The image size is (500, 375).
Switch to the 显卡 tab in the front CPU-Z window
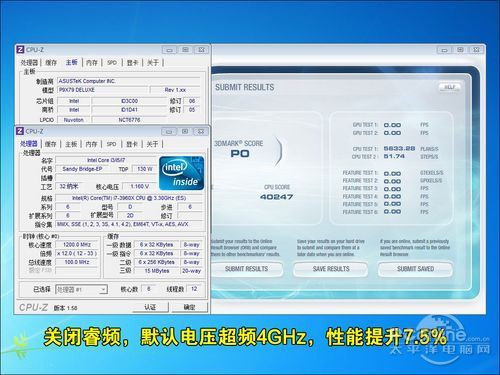(x=132, y=144)
